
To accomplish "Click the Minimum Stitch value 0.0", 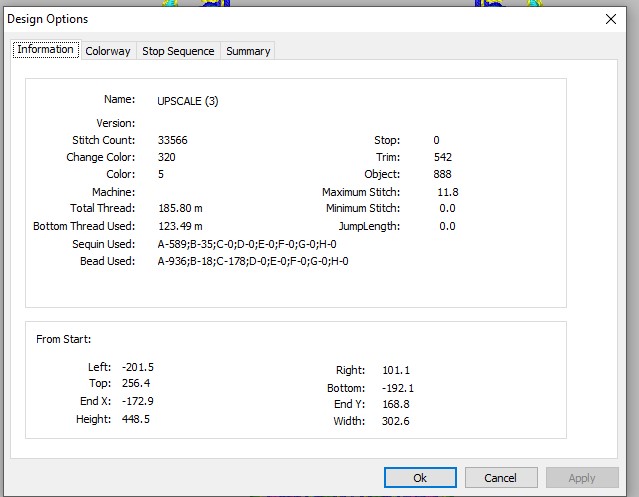I will (x=447, y=208).
